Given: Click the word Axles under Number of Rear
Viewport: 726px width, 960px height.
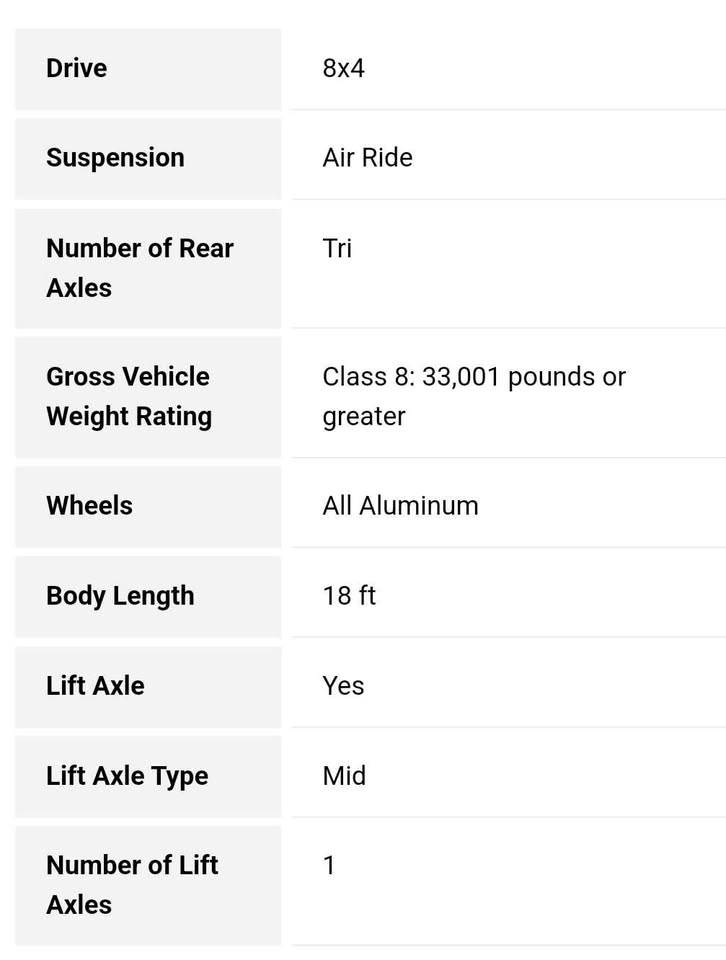Looking at the screenshot, I should [79, 288].
